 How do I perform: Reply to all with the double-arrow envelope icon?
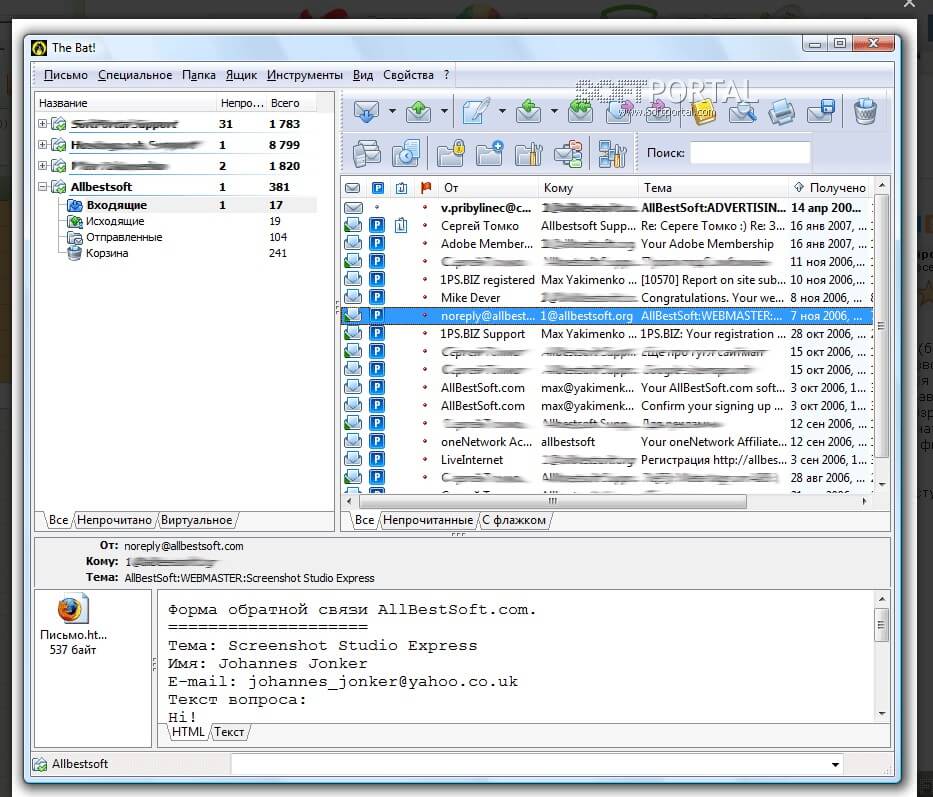click(580, 111)
